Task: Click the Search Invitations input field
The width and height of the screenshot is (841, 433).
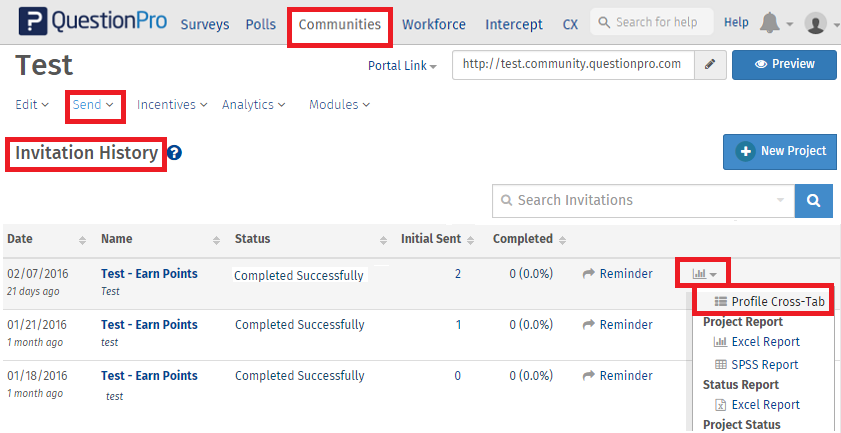Action: coord(640,200)
